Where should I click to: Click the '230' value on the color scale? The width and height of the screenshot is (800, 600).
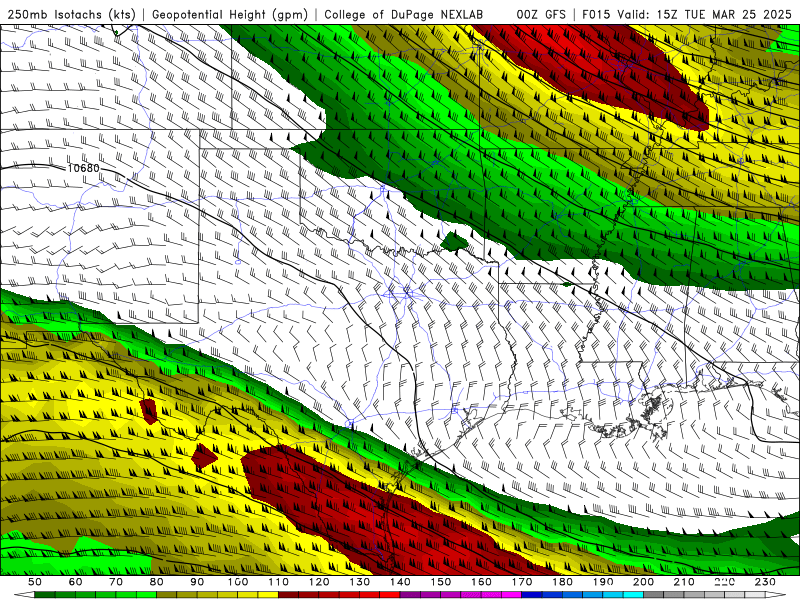point(765,582)
